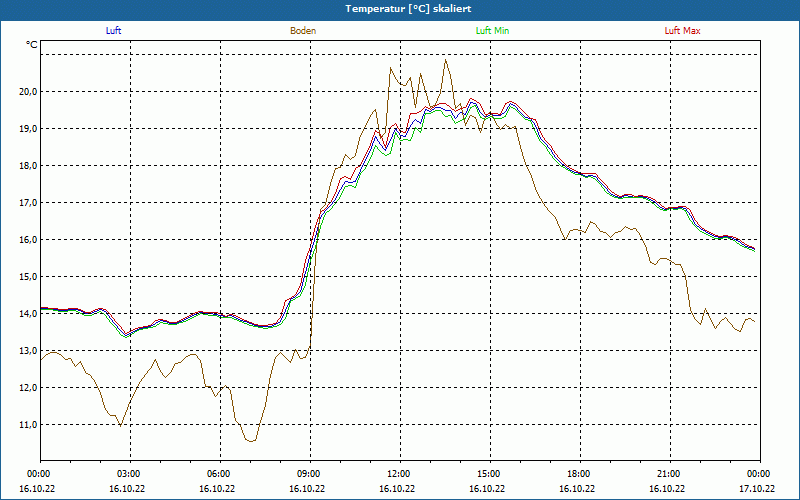The height and width of the screenshot is (500, 800).
Task: Click the 20,0 y-axis value
Action: click(x=29, y=92)
